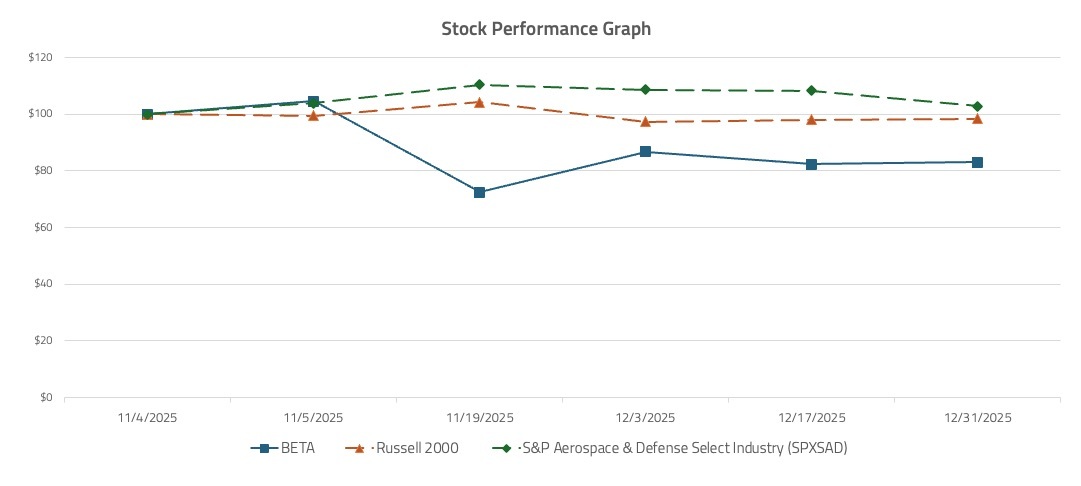The width and height of the screenshot is (1081, 486).
Task: Click BETA square marker at 12/17/2025
Action: pos(811,164)
